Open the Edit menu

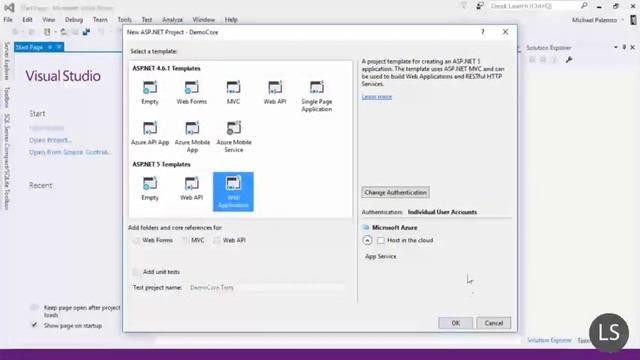click(x=27, y=20)
